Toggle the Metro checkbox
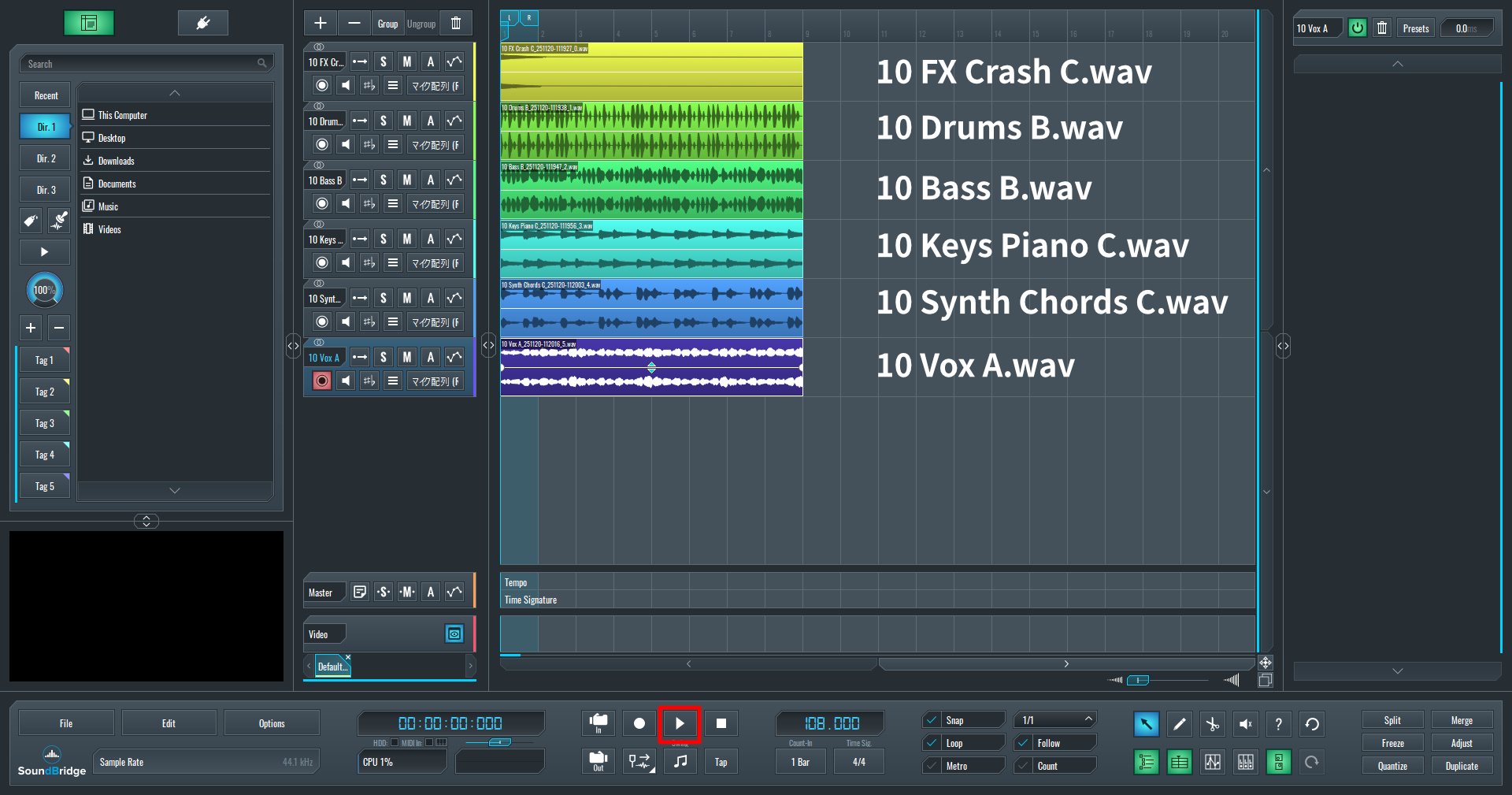The width and height of the screenshot is (1512, 795). point(932,766)
